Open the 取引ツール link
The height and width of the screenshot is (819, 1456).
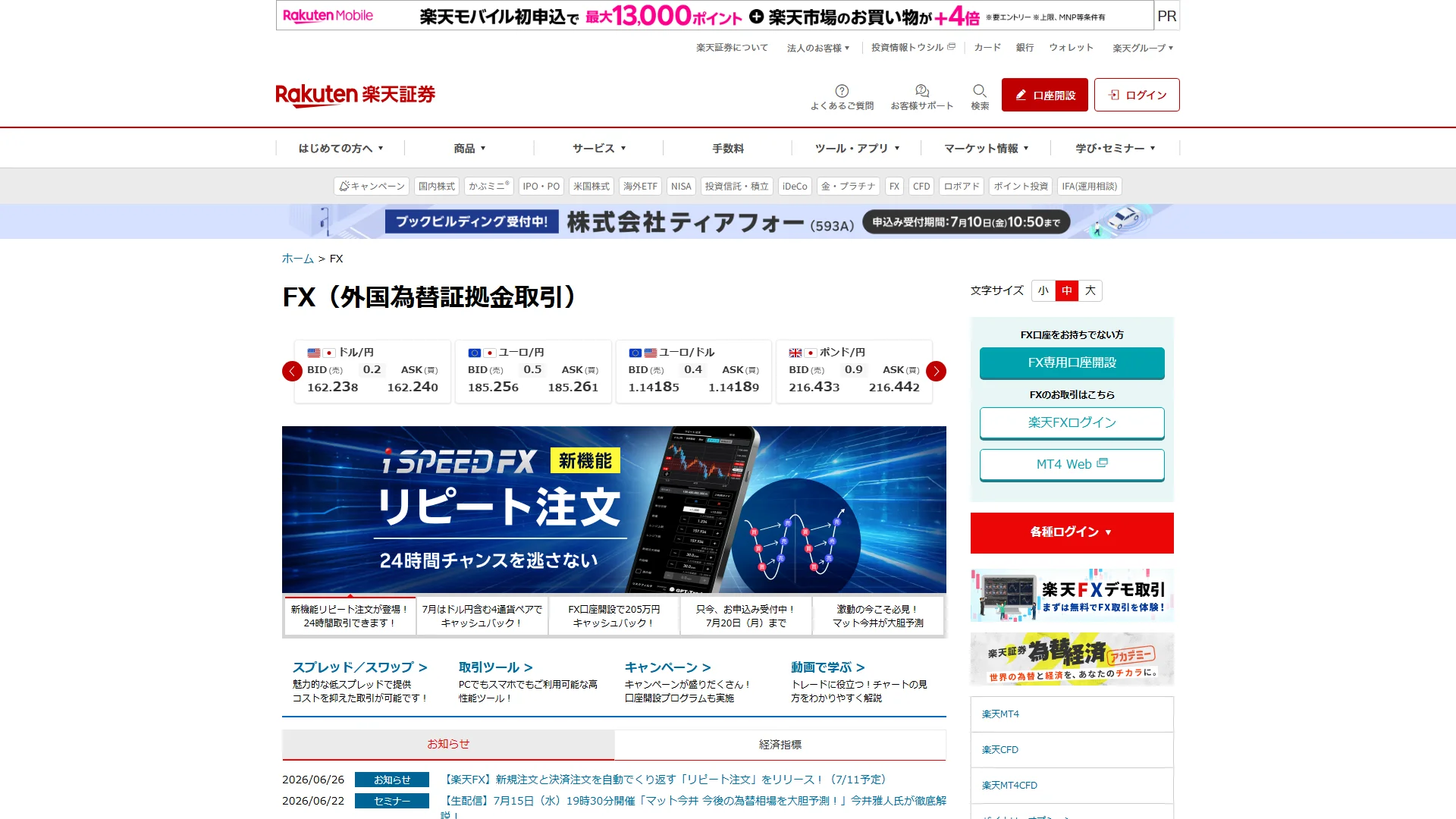pos(496,667)
